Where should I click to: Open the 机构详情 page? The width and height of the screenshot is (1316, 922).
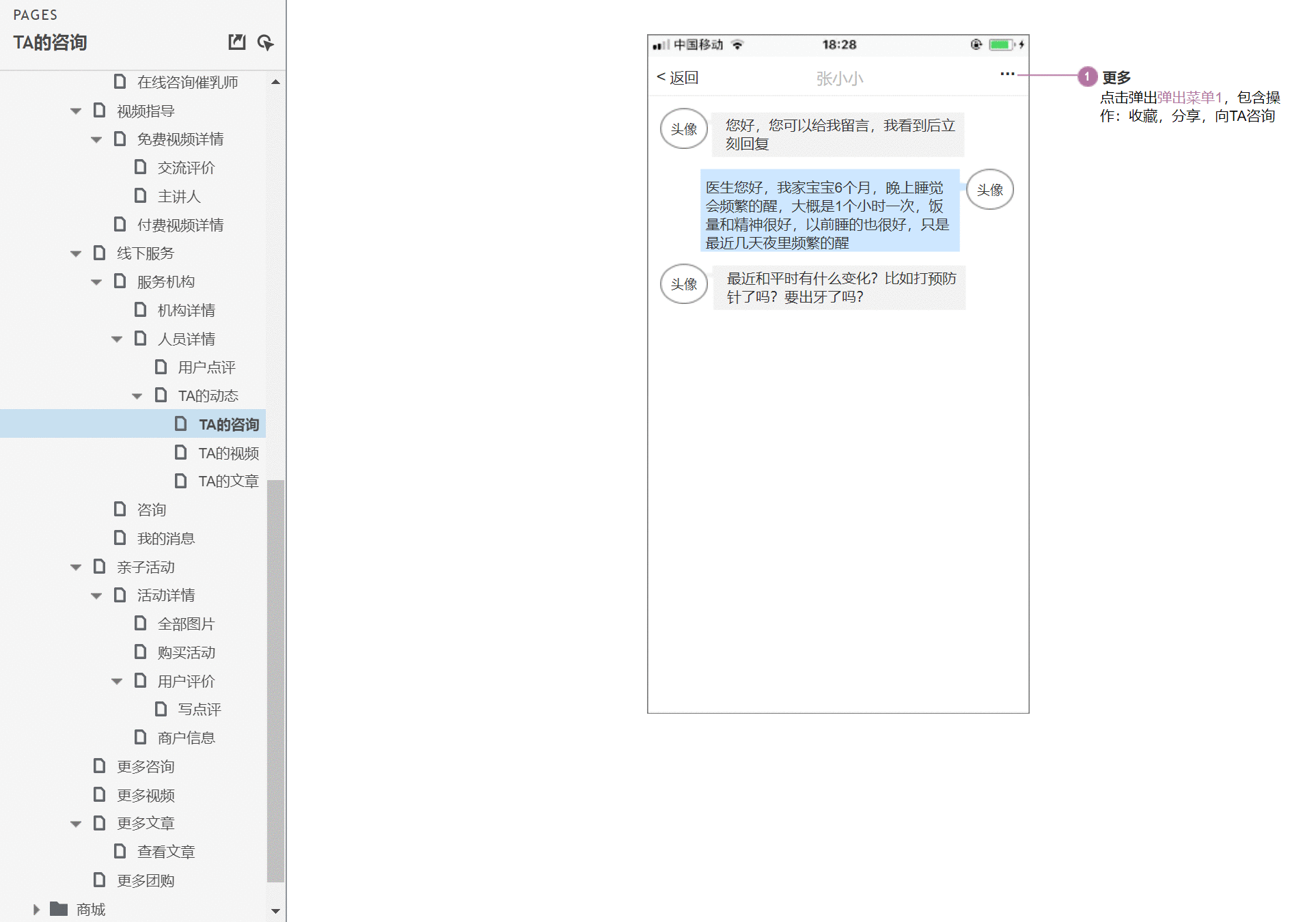(x=186, y=310)
